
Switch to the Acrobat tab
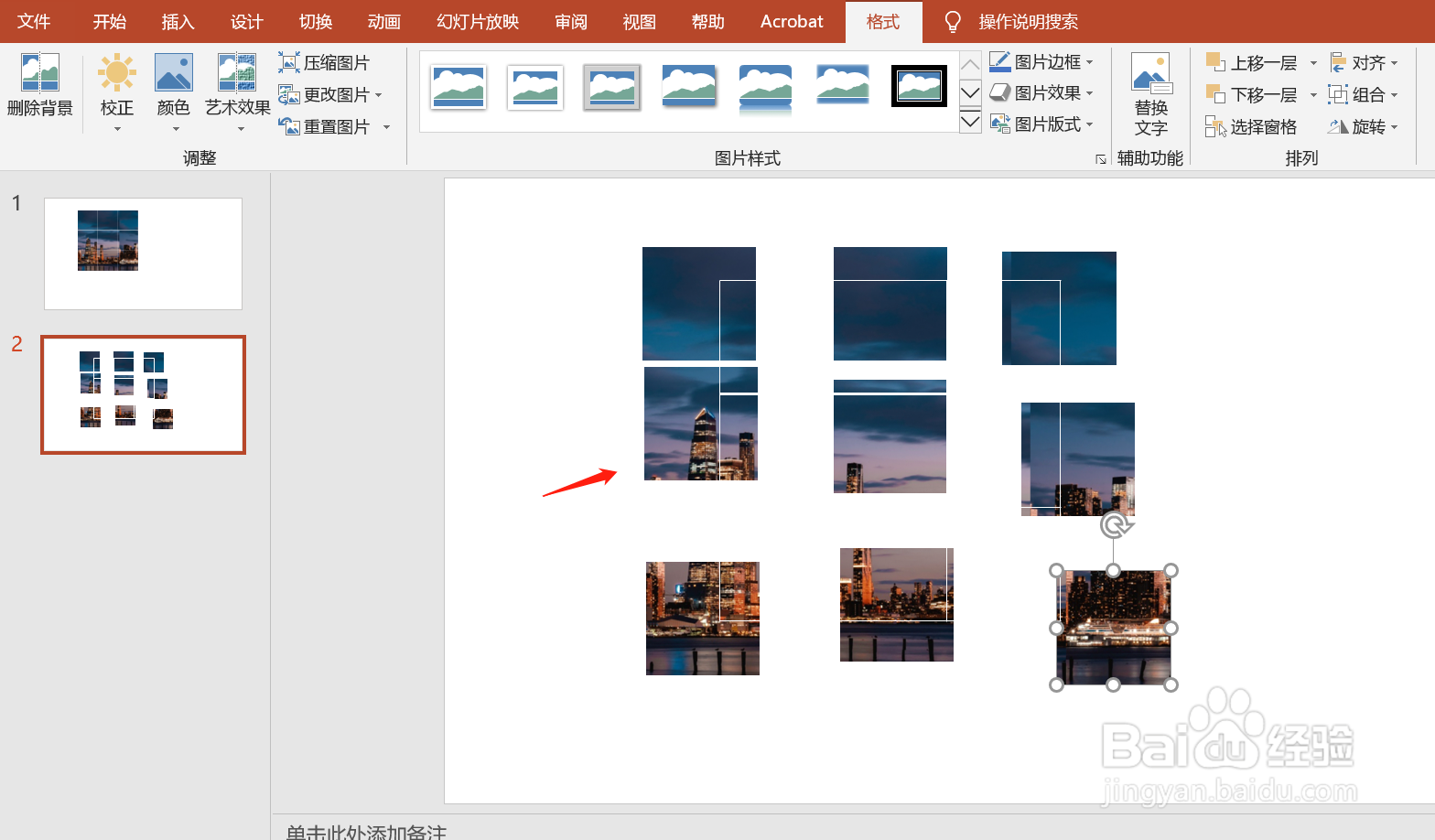coord(792,21)
